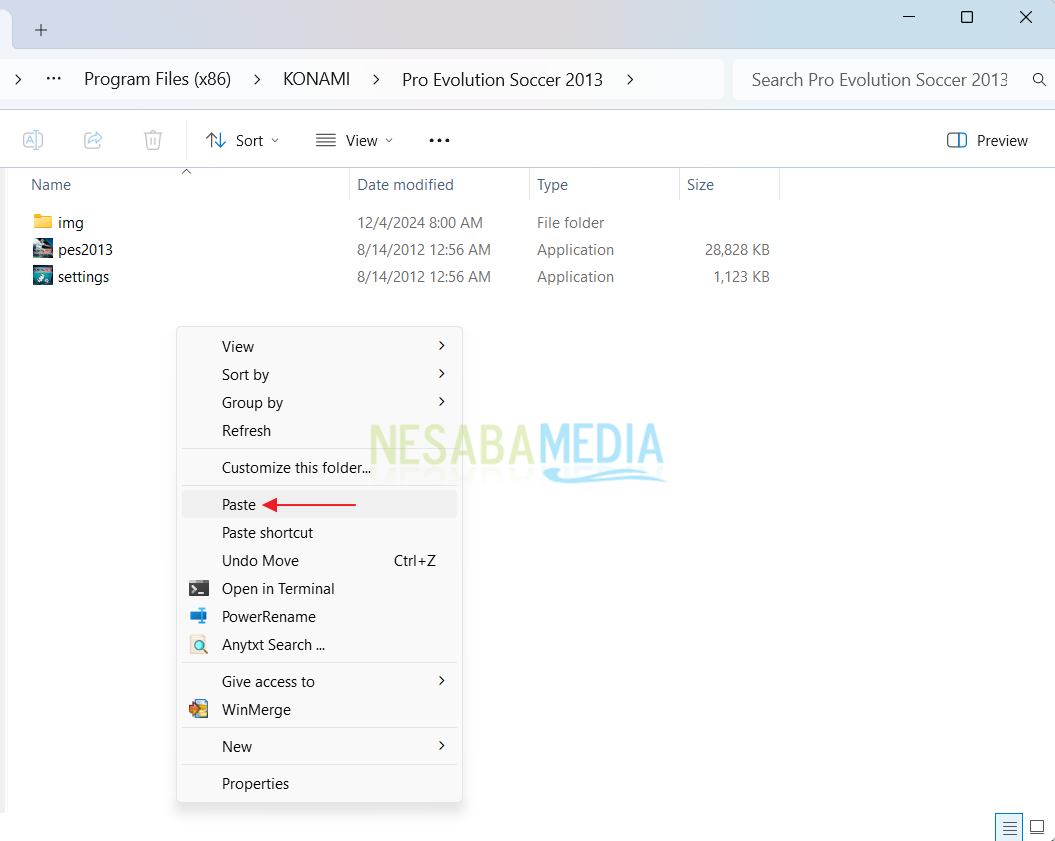Viewport: 1055px width, 841px height.
Task: Select Paste in the context menu
Action: pyautogui.click(x=319, y=505)
